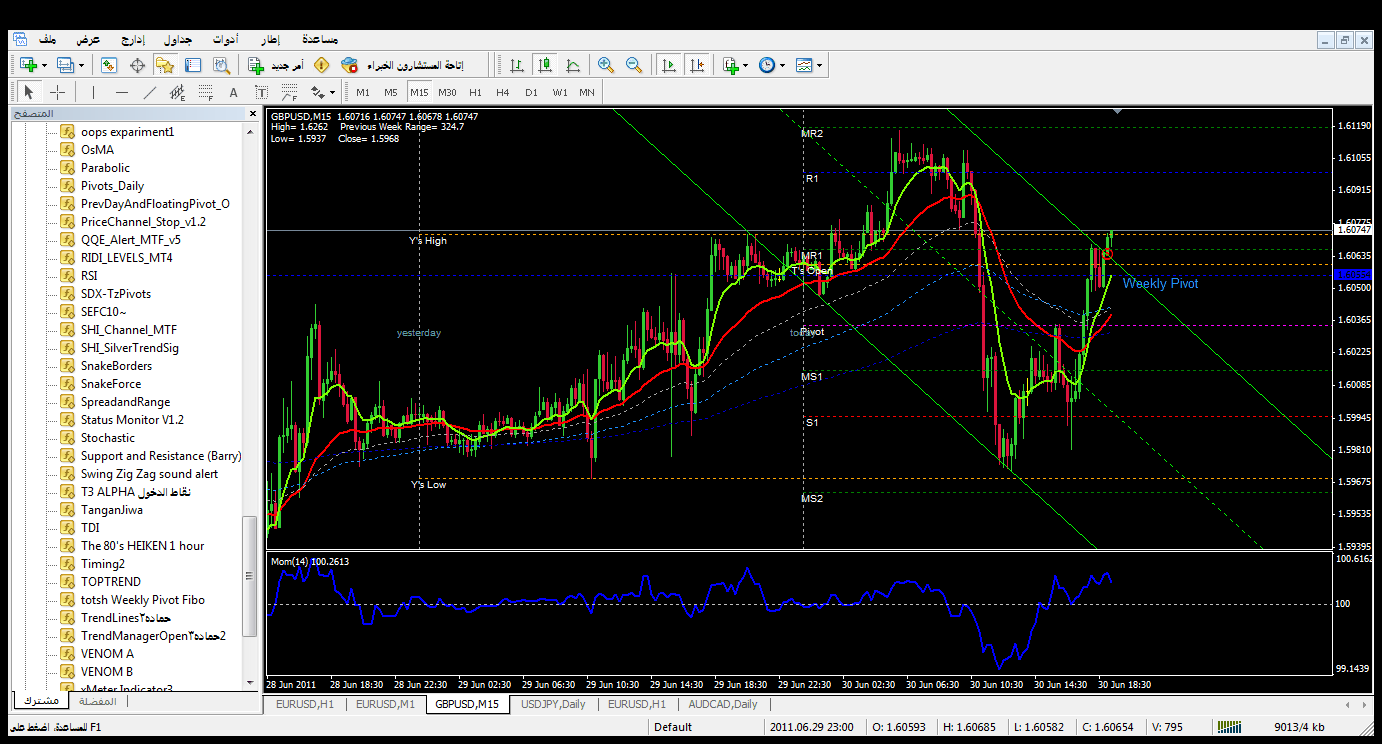Open the ملف menu
The image size is (1382, 744).
pos(48,39)
